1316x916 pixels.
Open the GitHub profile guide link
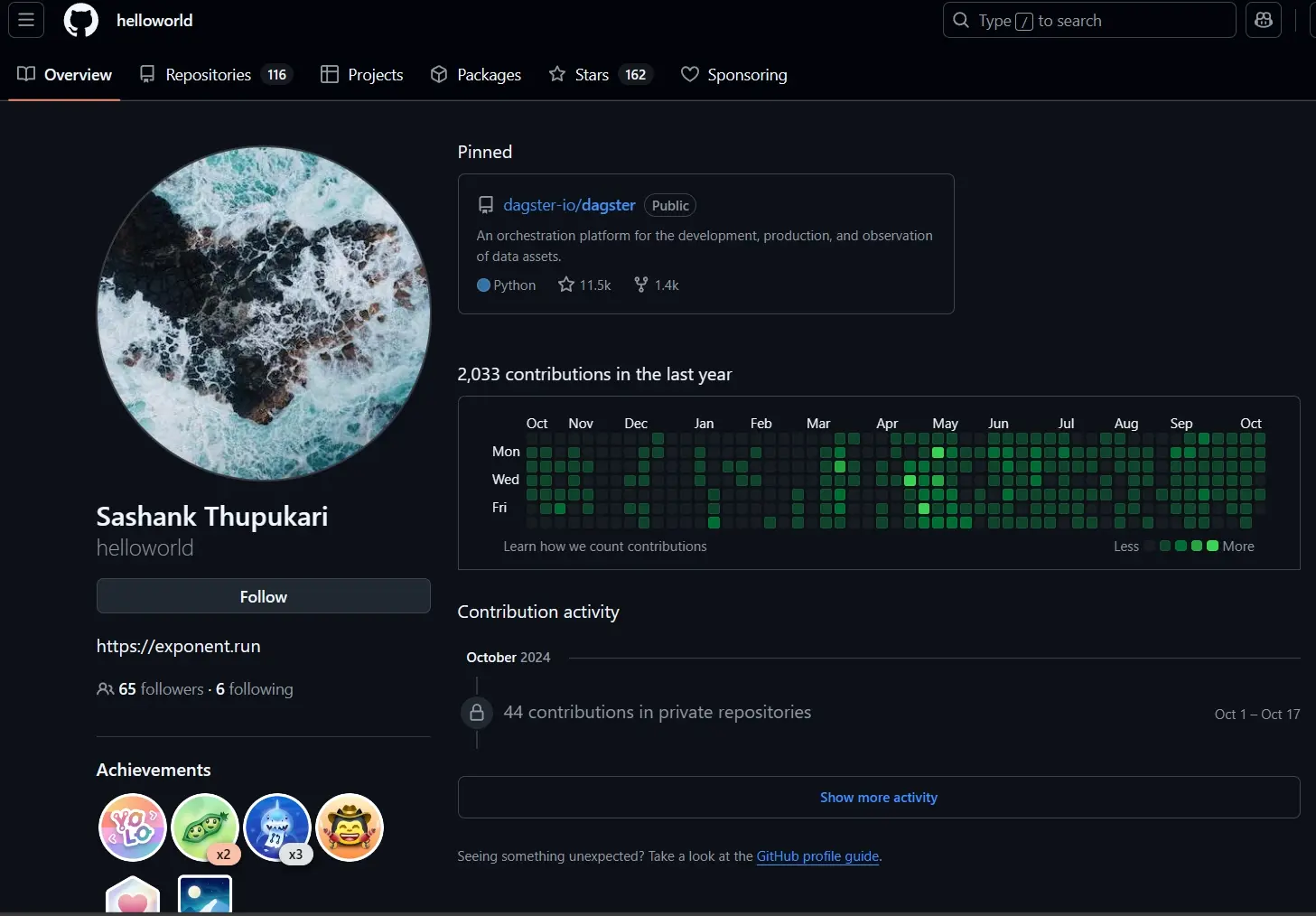pyautogui.click(x=817, y=856)
